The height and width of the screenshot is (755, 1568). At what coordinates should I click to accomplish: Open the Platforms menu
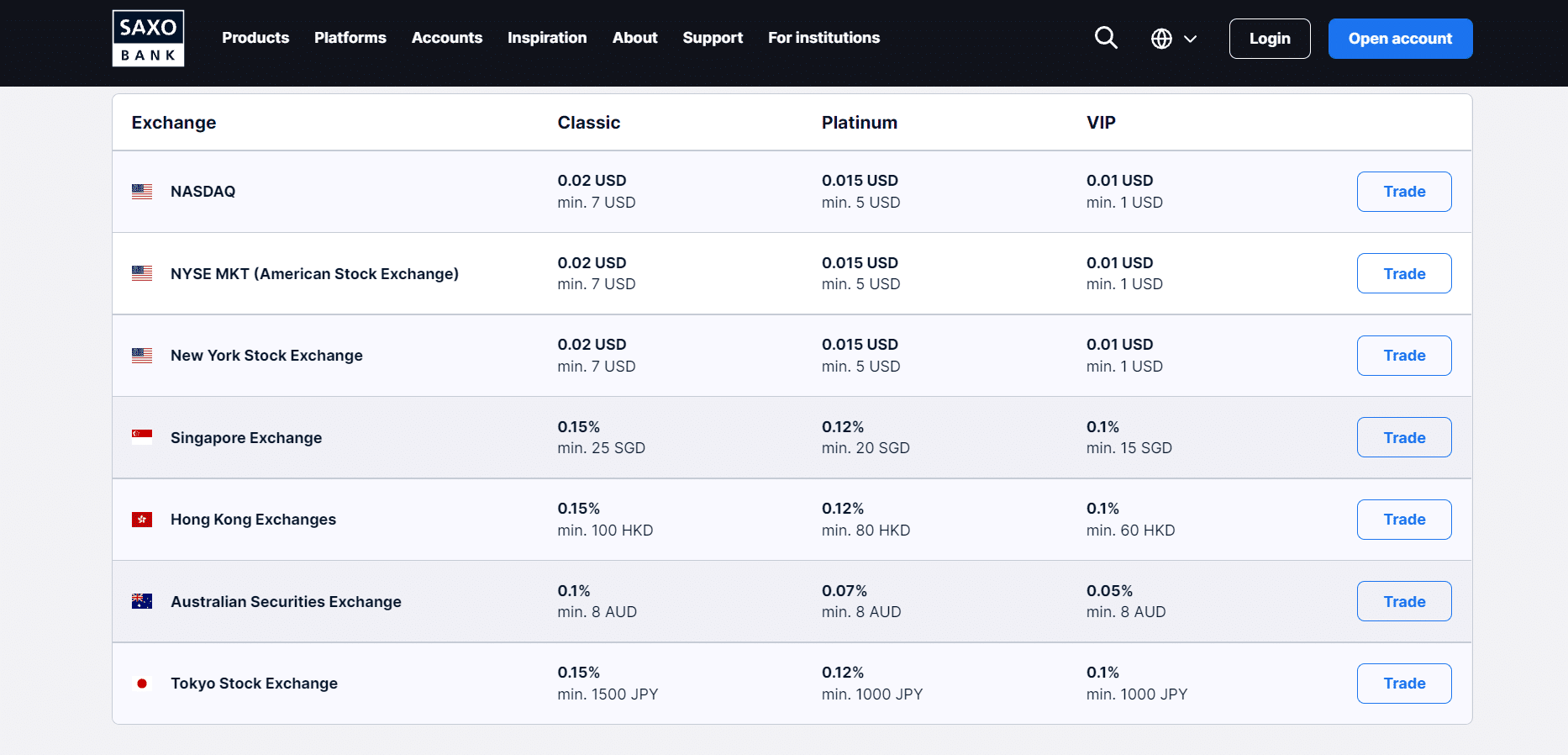click(350, 38)
